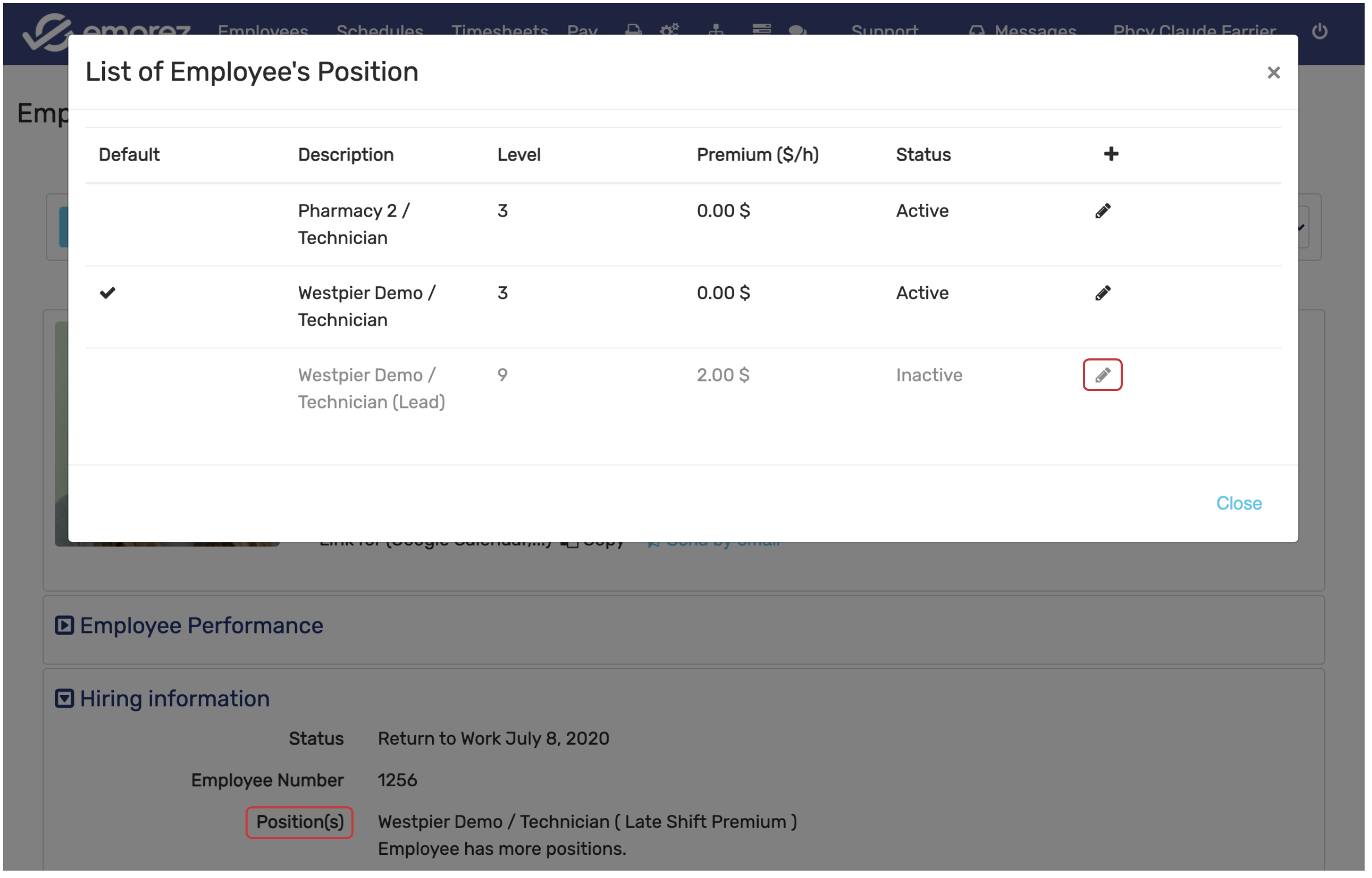1372x878 pixels.
Task: Click the plus icon to add position
Action: [1111, 154]
